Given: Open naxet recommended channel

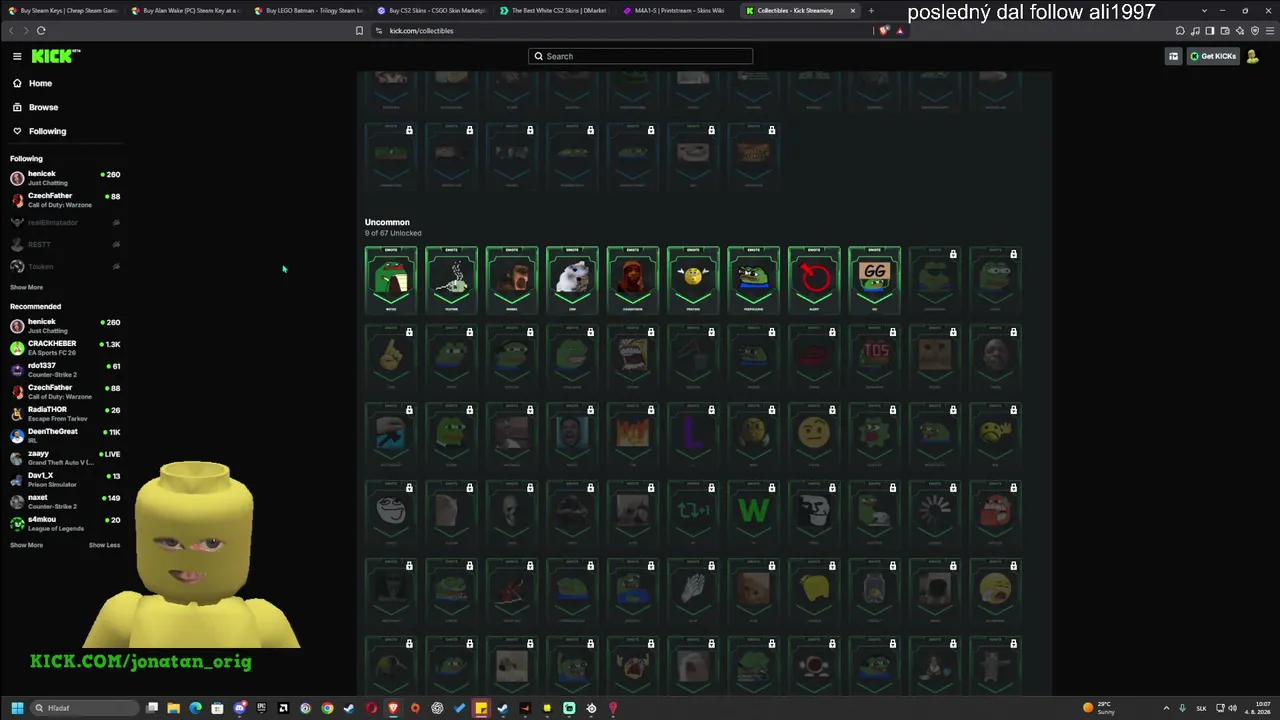Looking at the screenshot, I should point(65,502).
